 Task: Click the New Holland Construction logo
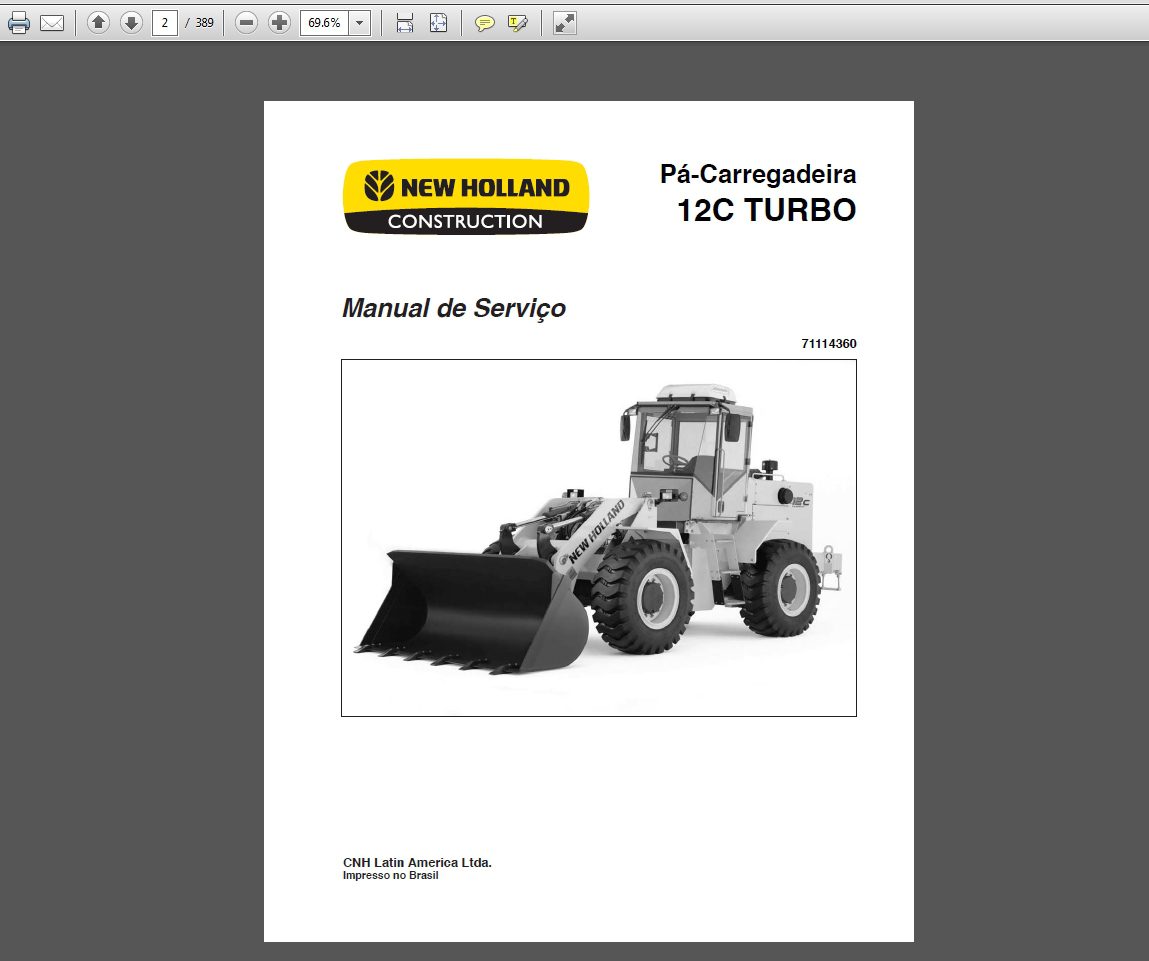tap(466, 197)
